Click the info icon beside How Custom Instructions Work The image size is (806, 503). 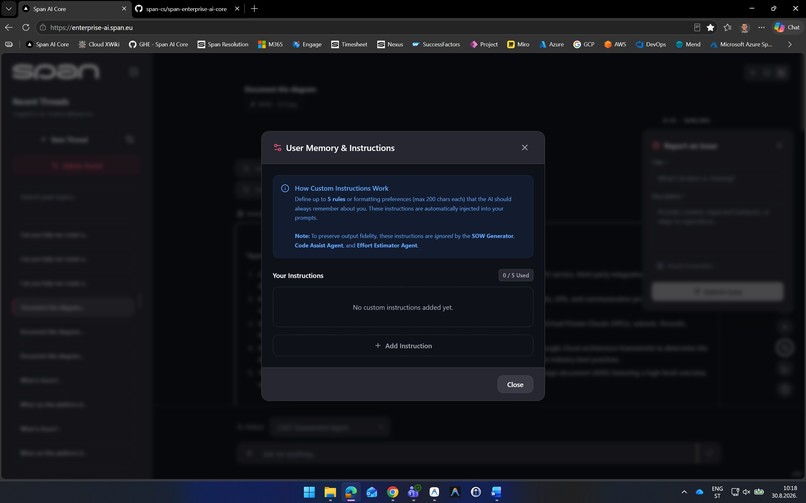pos(285,188)
